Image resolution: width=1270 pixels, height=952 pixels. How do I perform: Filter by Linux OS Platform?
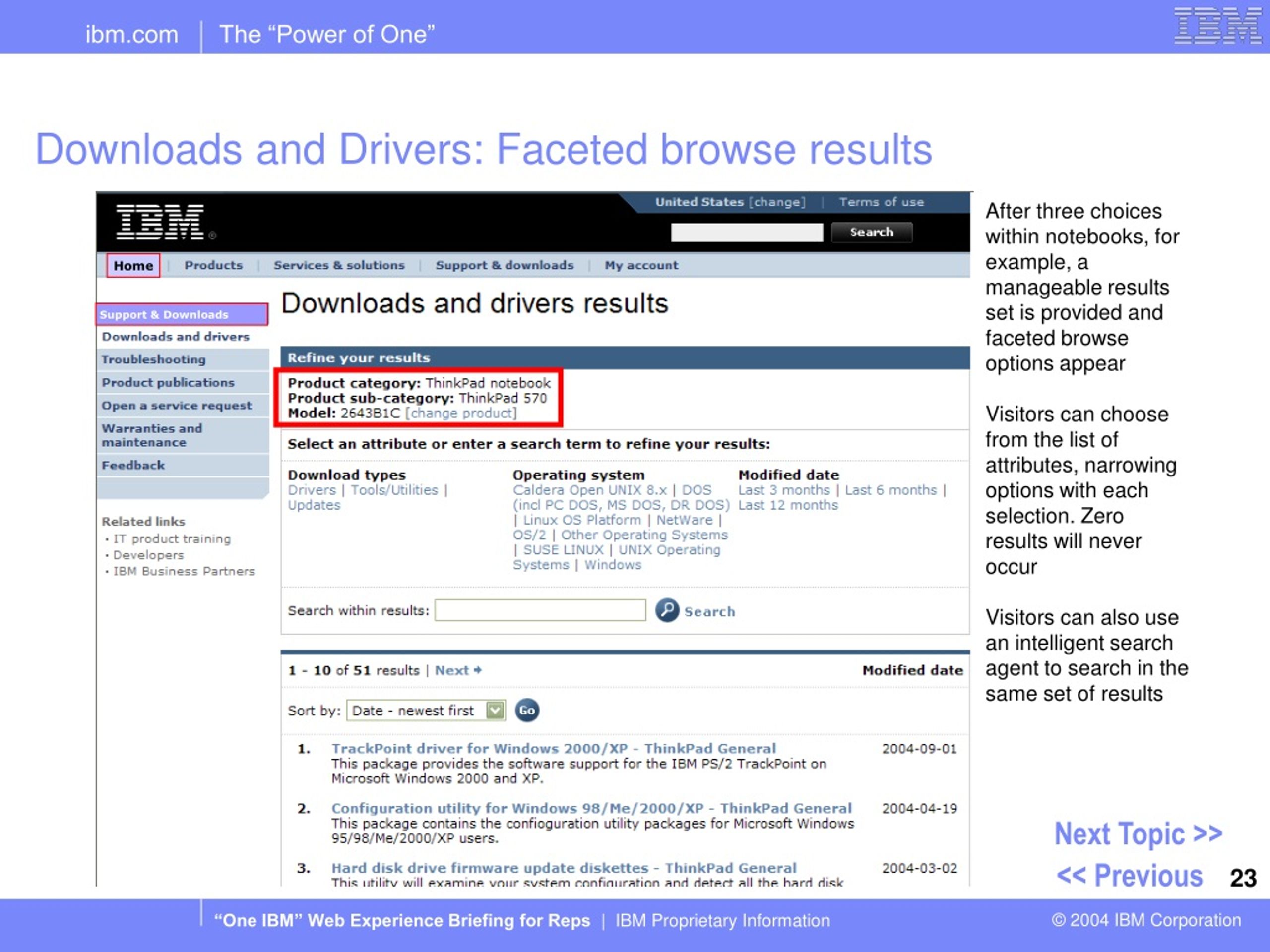point(581,520)
